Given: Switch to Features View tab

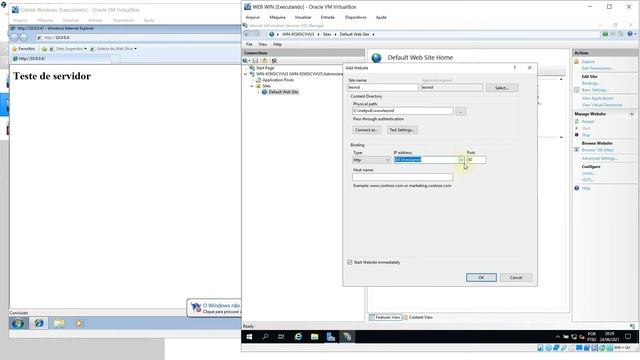Looking at the screenshot, I should click(385, 317).
